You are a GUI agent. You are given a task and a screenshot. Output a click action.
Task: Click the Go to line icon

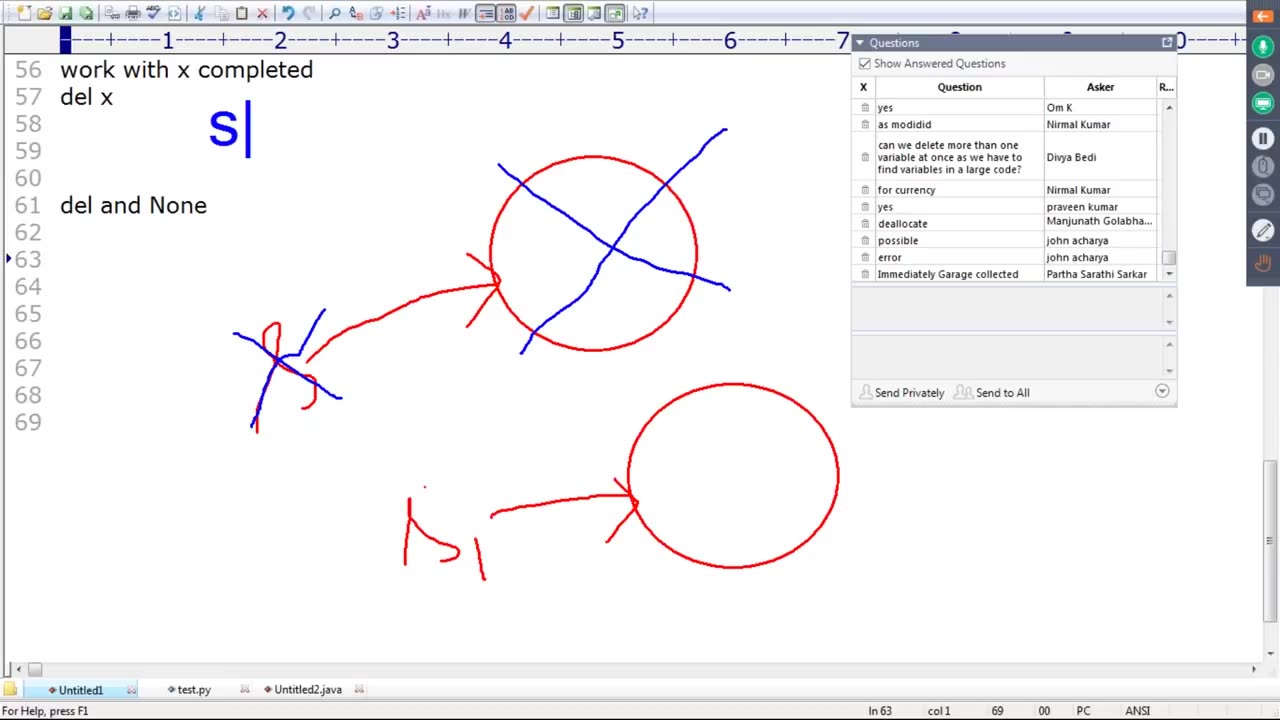pyautogui.click(x=398, y=13)
